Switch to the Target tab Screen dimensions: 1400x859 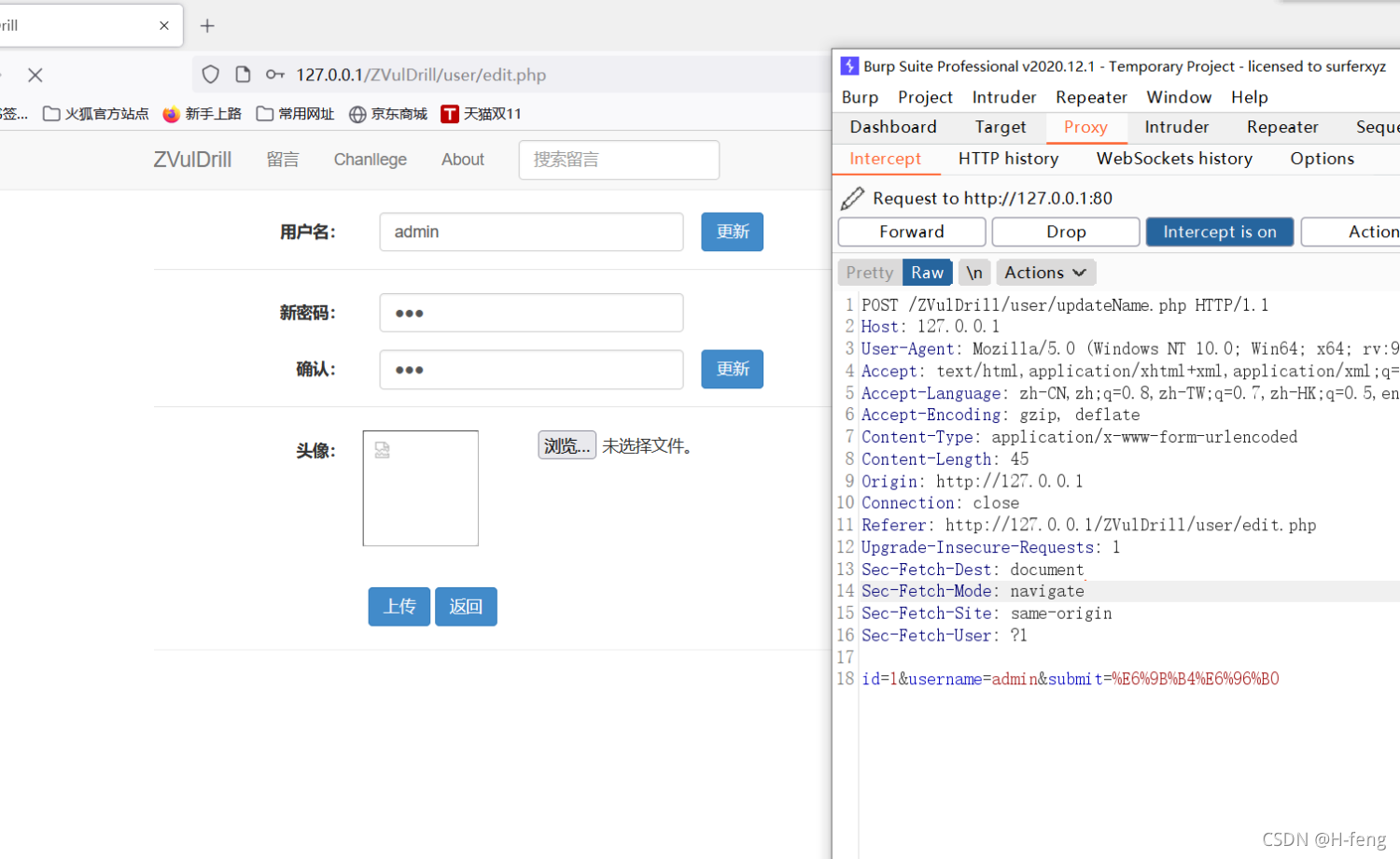coord(1001,127)
